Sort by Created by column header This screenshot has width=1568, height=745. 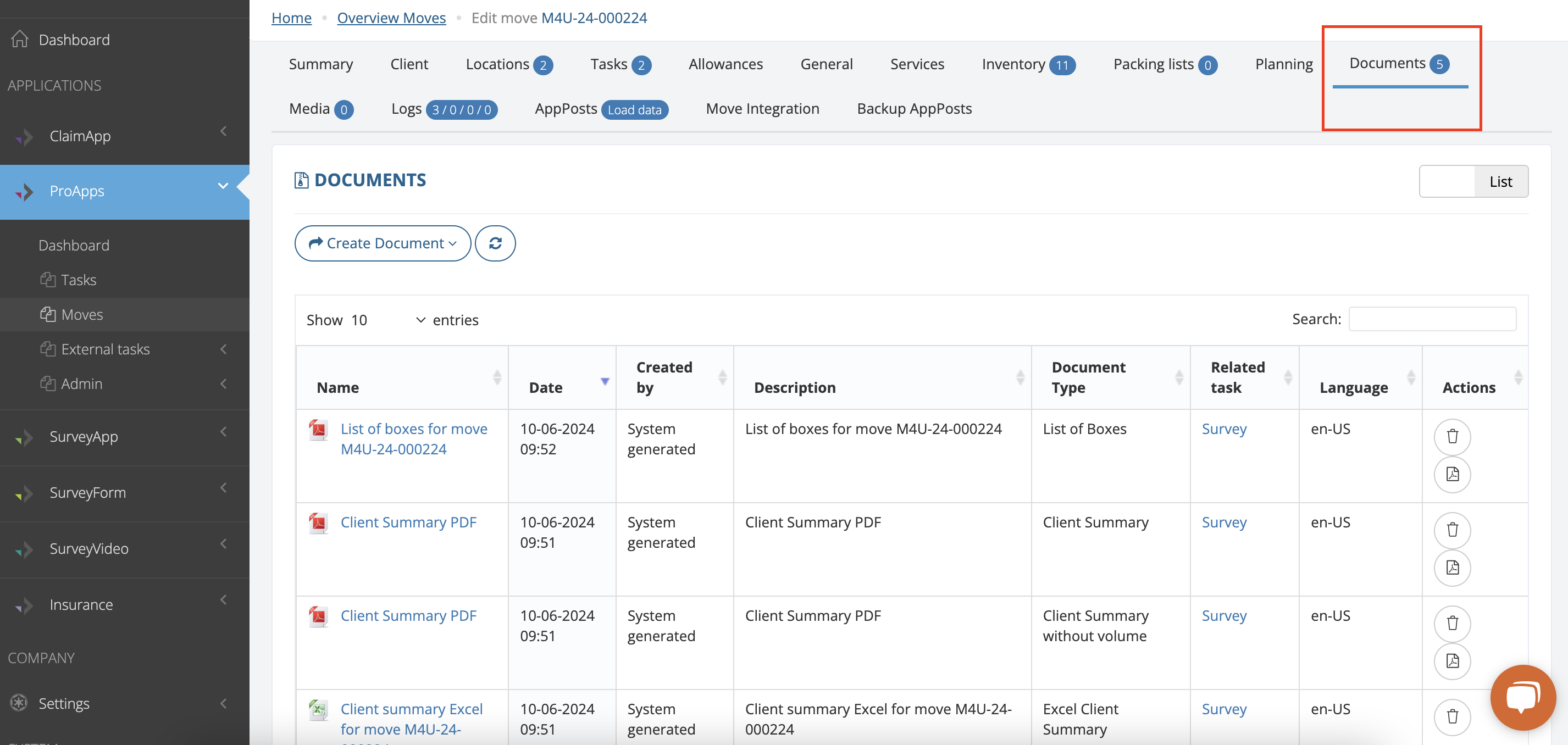[674, 377]
